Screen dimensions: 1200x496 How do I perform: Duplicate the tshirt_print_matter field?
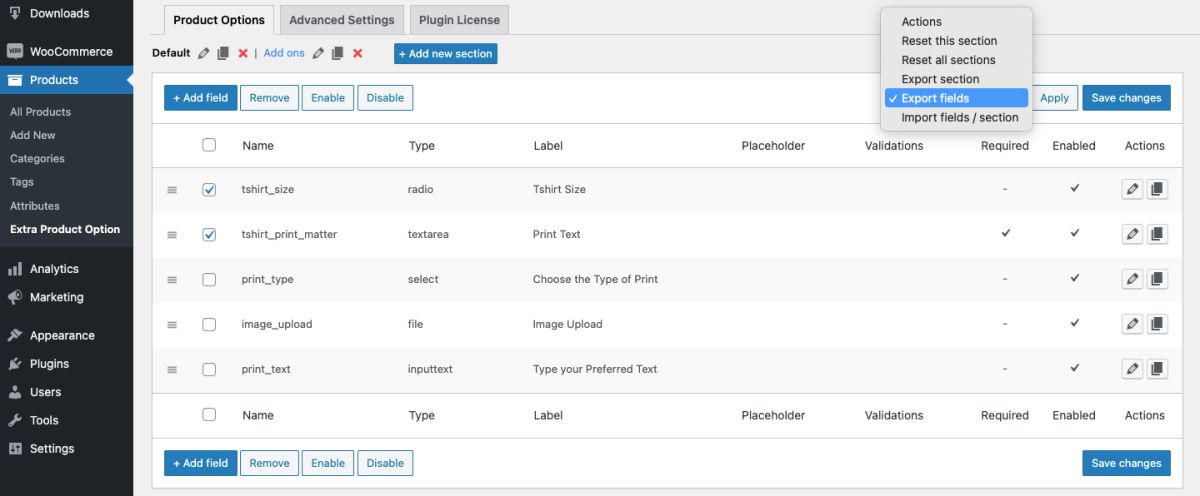click(1157, 234)
